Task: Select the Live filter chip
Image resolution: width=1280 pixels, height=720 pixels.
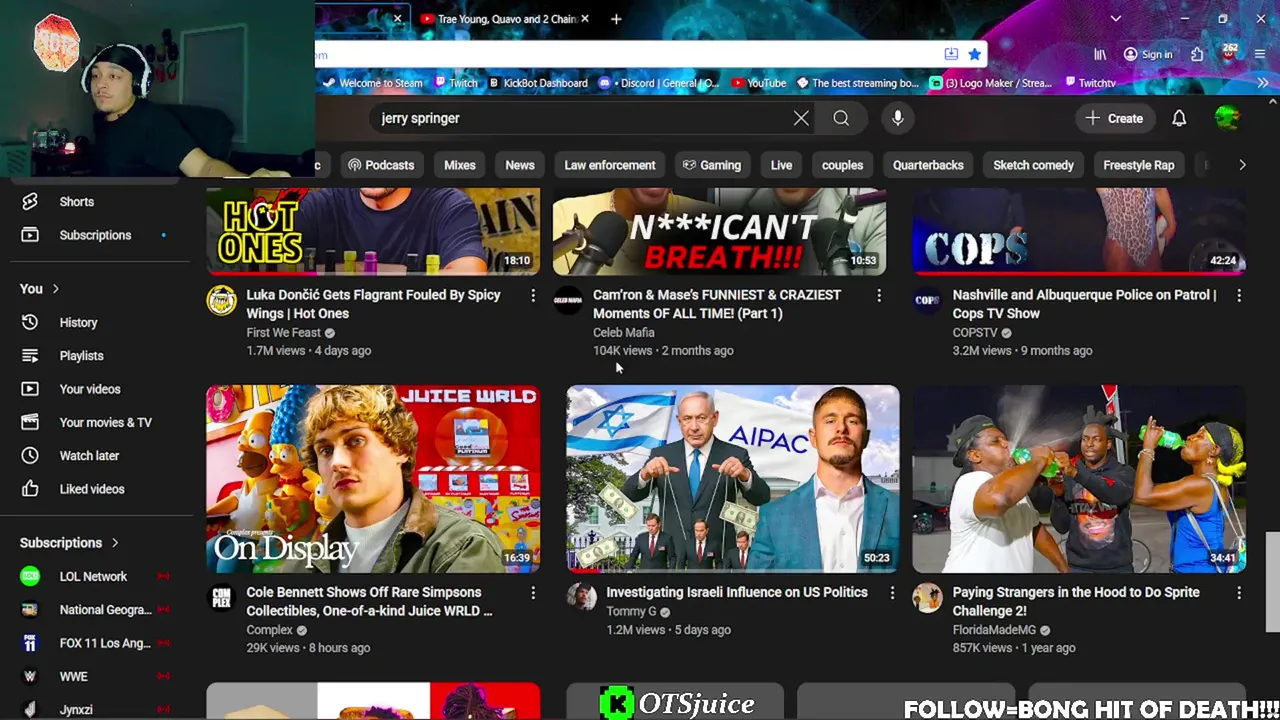Action: point(781,165)
